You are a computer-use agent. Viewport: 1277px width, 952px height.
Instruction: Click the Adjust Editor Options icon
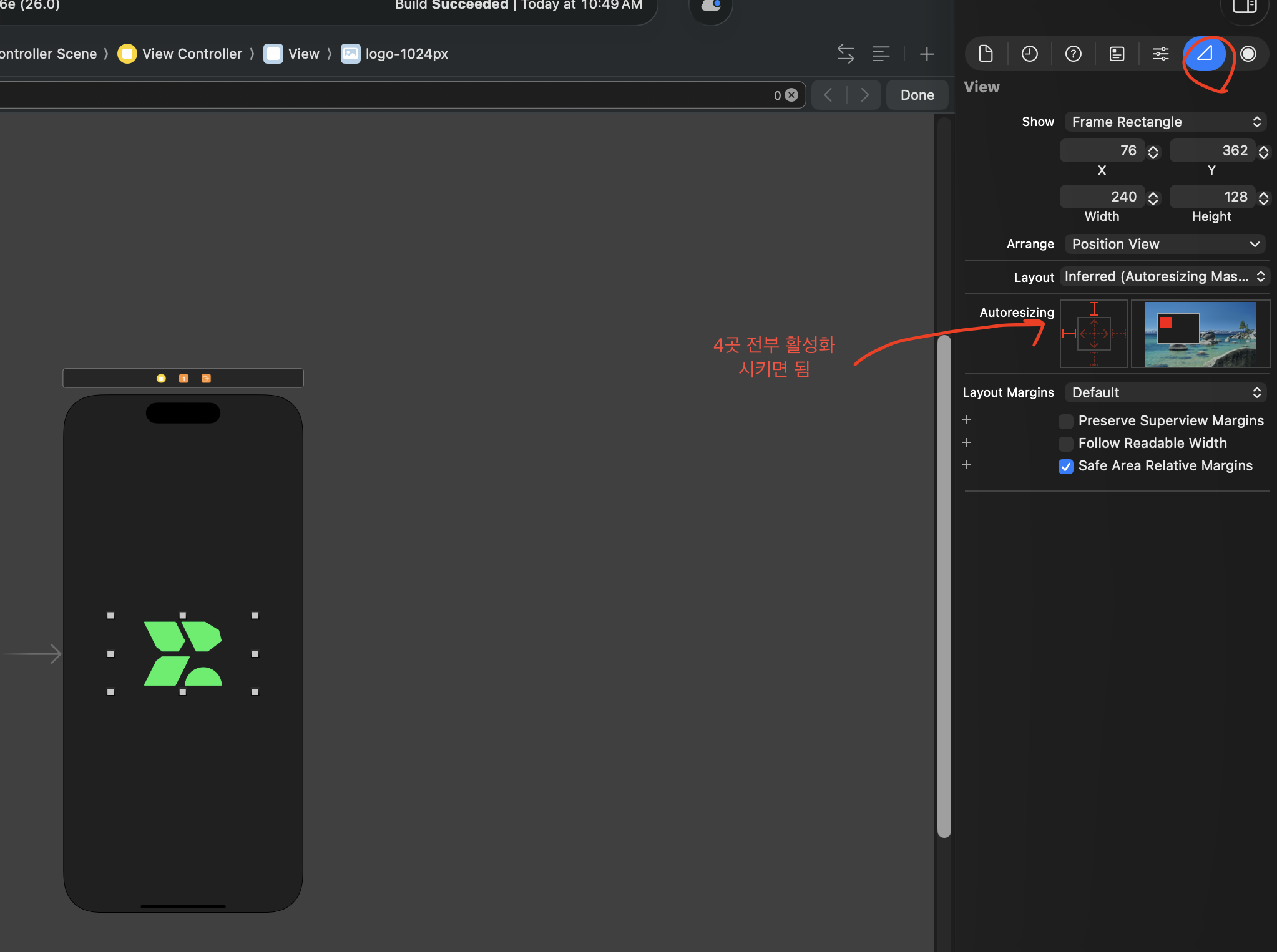pos(881,54)
